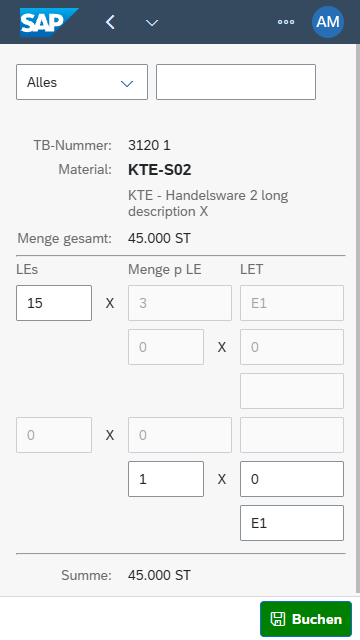Click the empty search field beside Alles
Screen dimensions: 360x640
point(236,82)
